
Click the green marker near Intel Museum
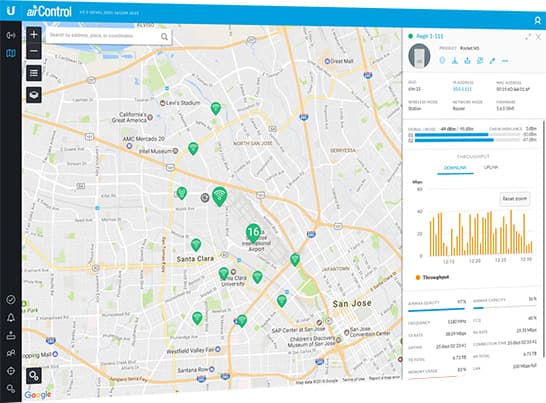click(193, 148)
